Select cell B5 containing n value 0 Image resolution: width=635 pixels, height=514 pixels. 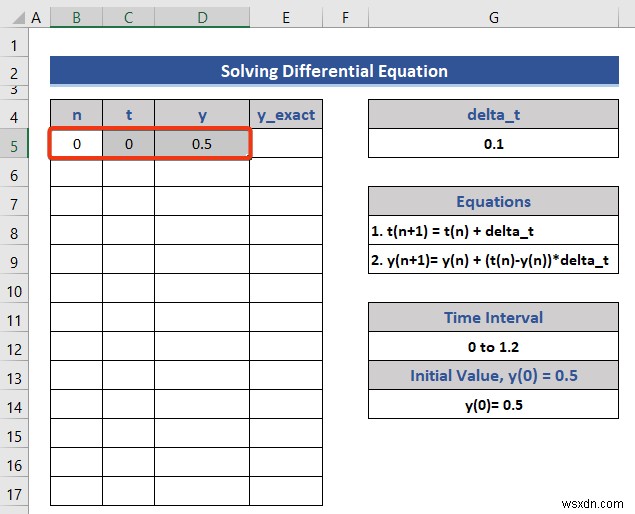click(x=77, y=143)
